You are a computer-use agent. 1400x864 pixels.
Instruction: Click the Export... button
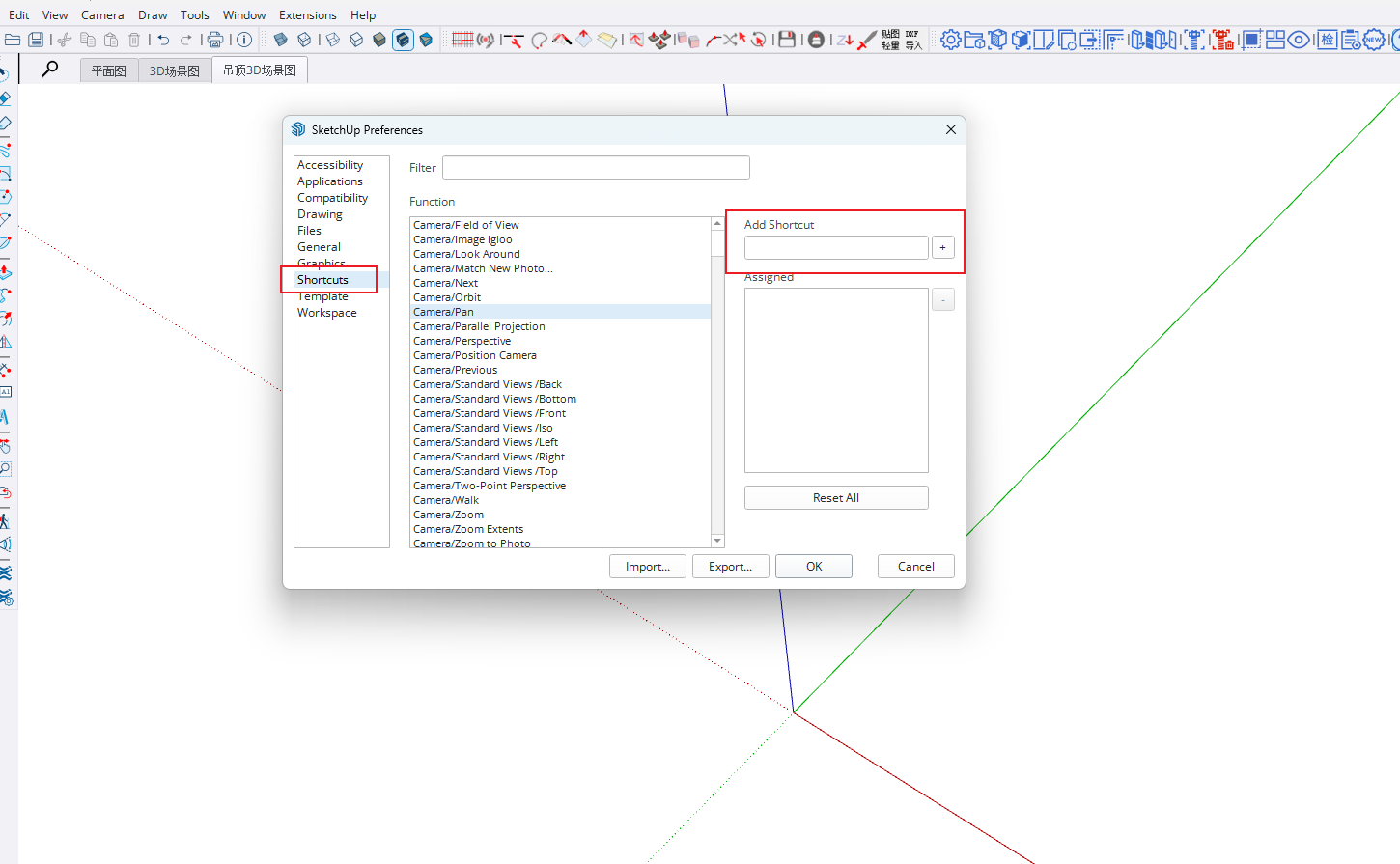pos(730,567)
